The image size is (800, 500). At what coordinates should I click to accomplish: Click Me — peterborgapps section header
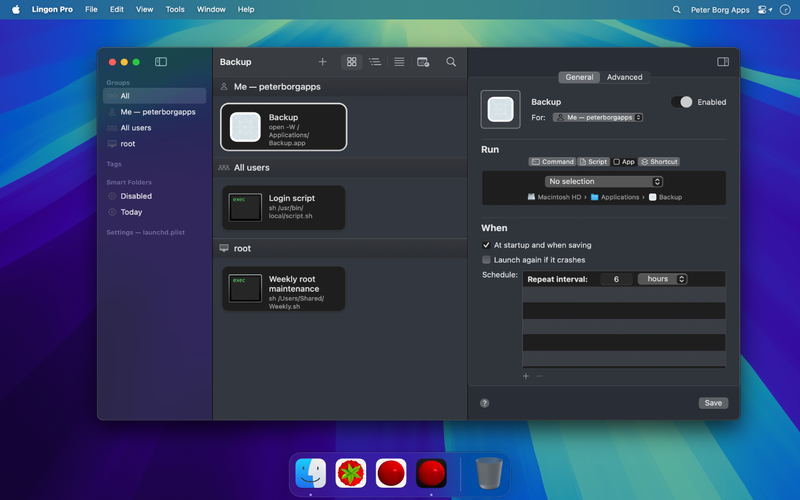tap(340, 87)
